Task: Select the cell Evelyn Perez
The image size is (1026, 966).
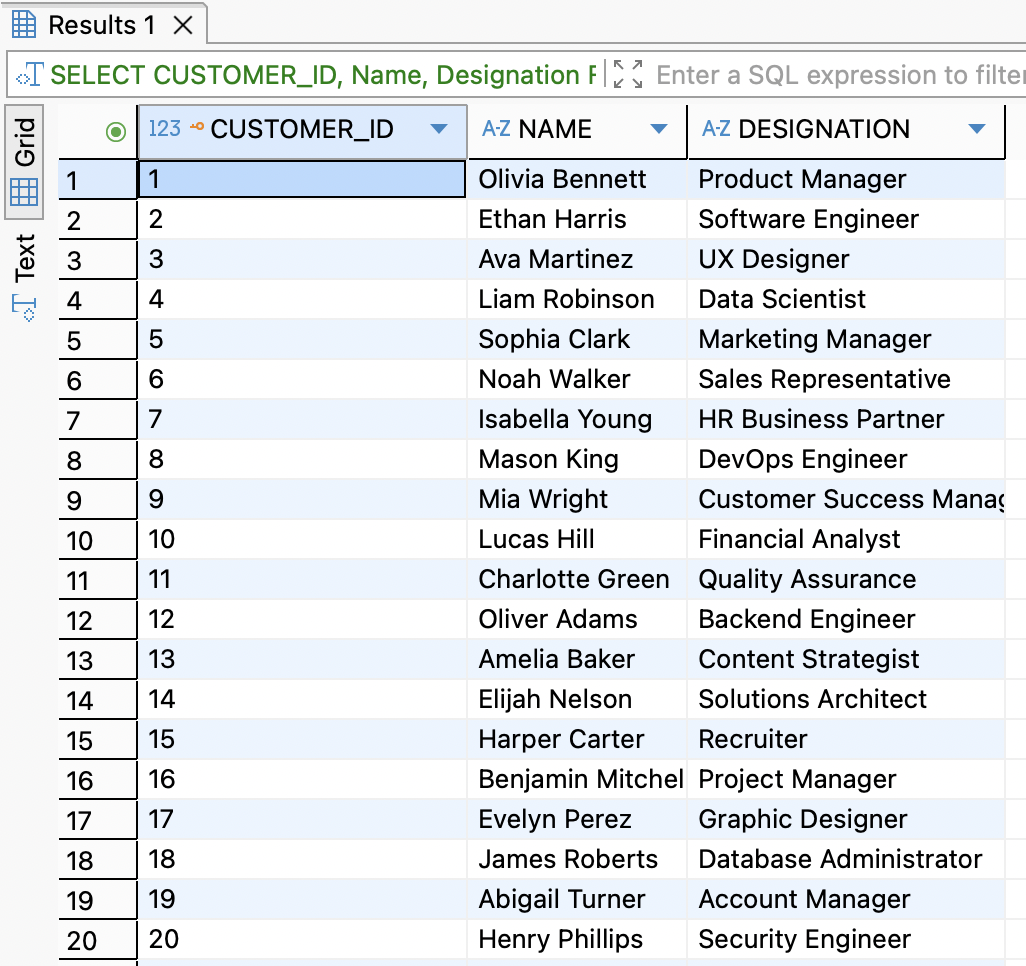Action: 577,819
